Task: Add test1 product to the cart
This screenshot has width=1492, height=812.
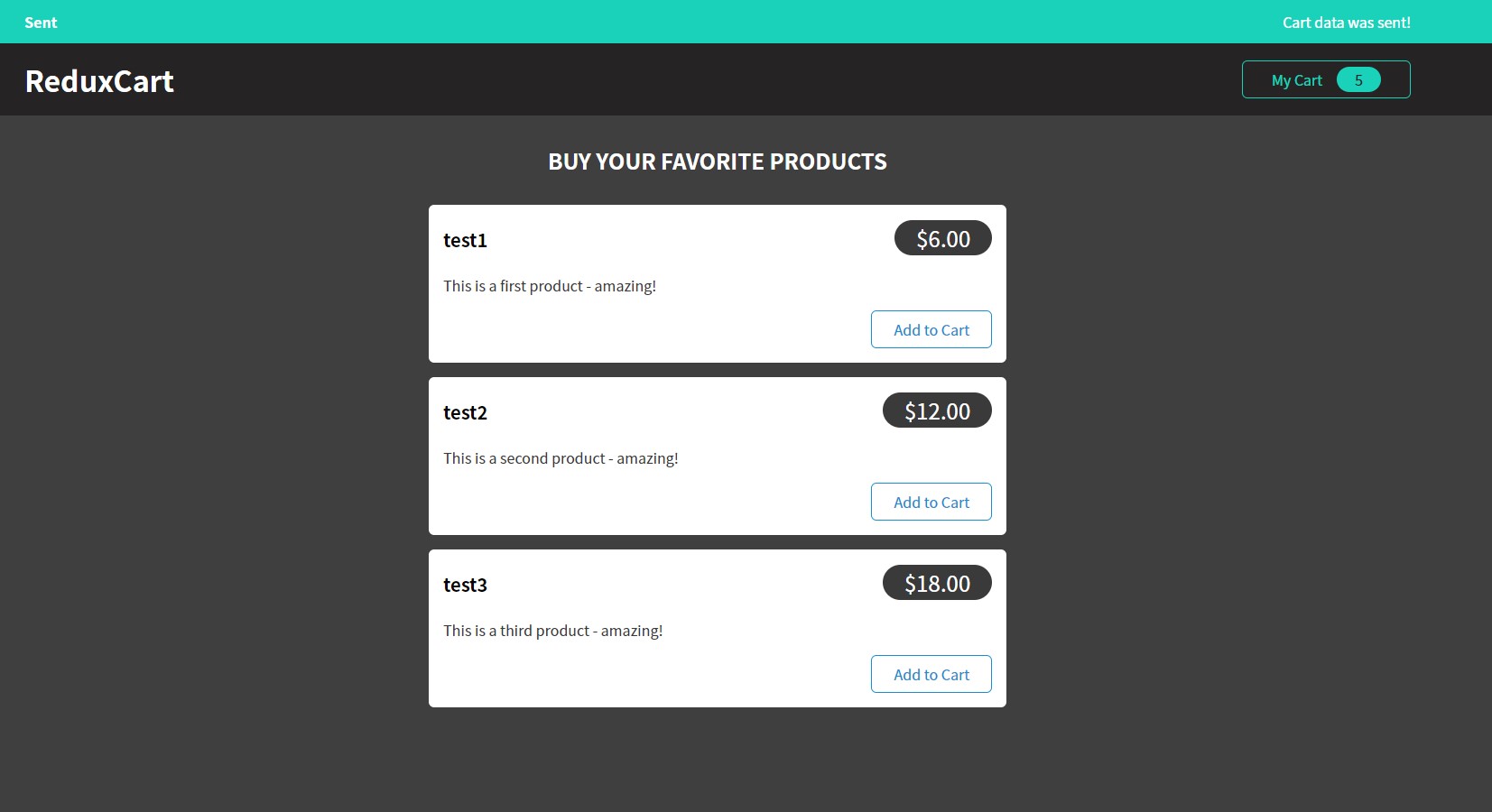Action: (x=931, y=329)
